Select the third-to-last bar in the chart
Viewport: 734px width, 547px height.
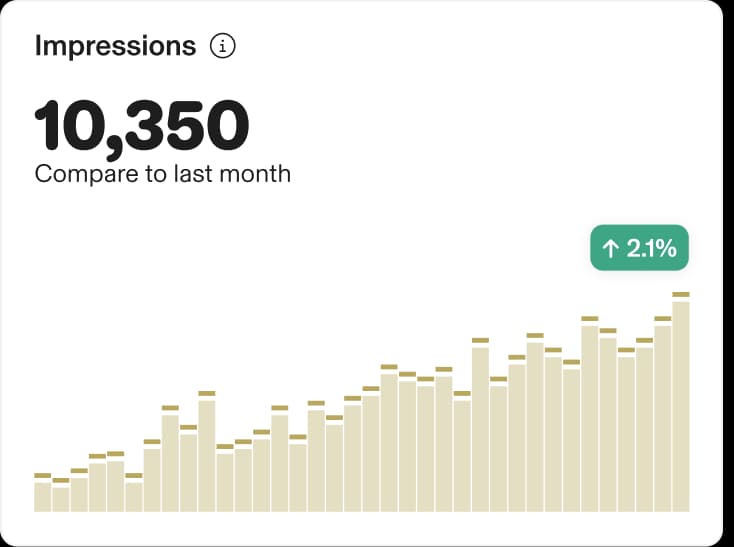point(645,429)
